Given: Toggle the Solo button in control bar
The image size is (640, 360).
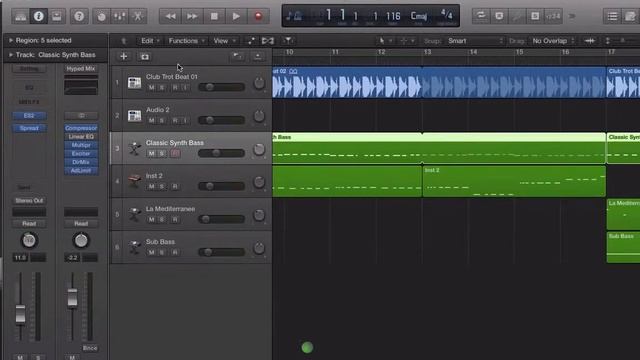Looking at the screenshot, I should (x=535, y=16).
